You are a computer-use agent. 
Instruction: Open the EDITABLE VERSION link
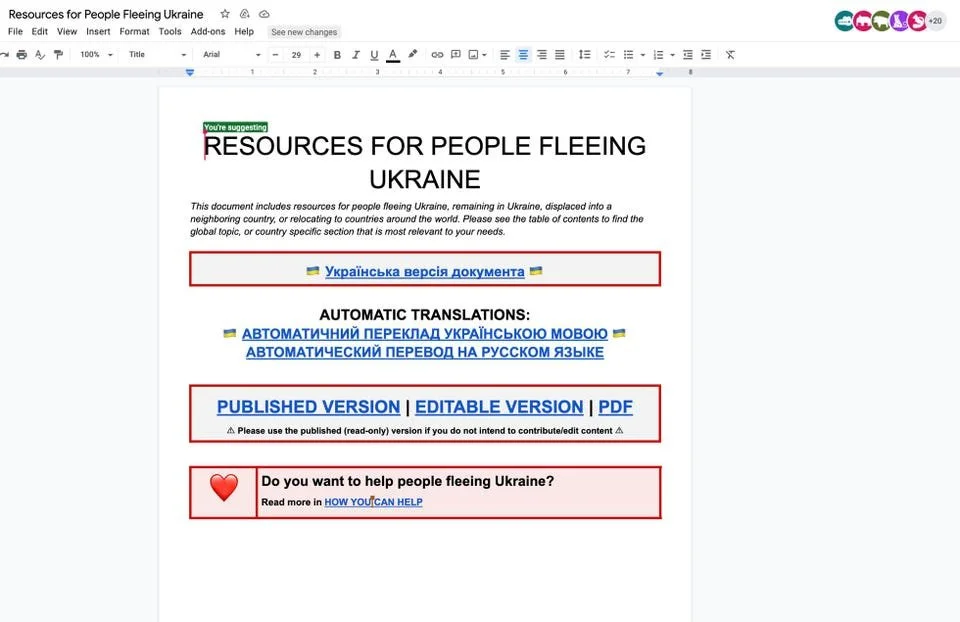pyautogui.click(x=499, y=407)
